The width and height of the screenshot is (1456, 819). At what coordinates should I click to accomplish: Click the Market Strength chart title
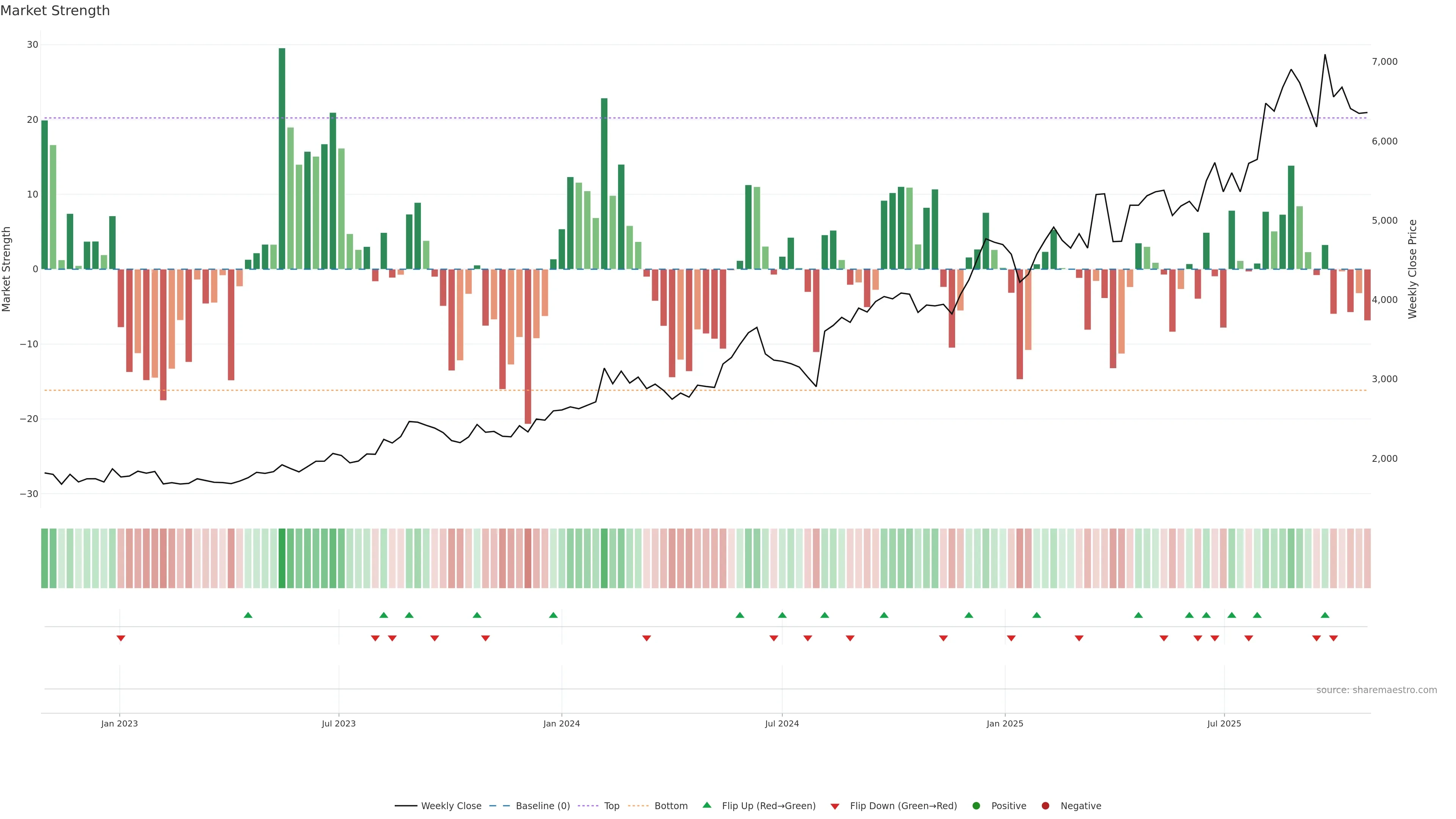tap(55, 11)
